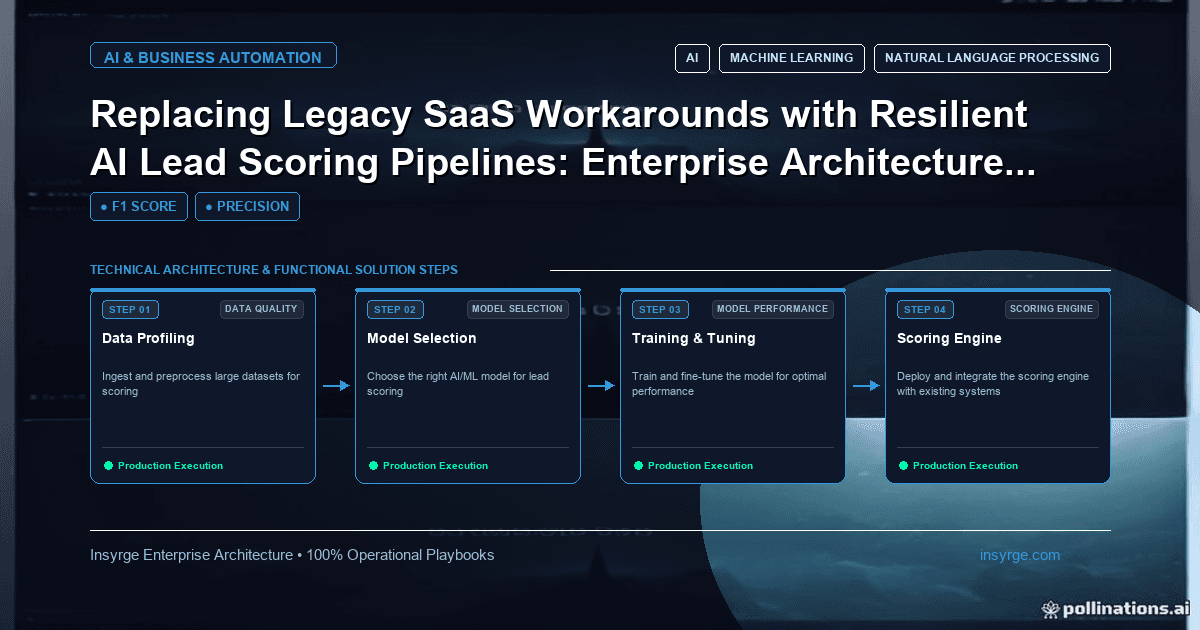
Task: Select the Machine Learning tag
Action: click(x=791, y=58)
